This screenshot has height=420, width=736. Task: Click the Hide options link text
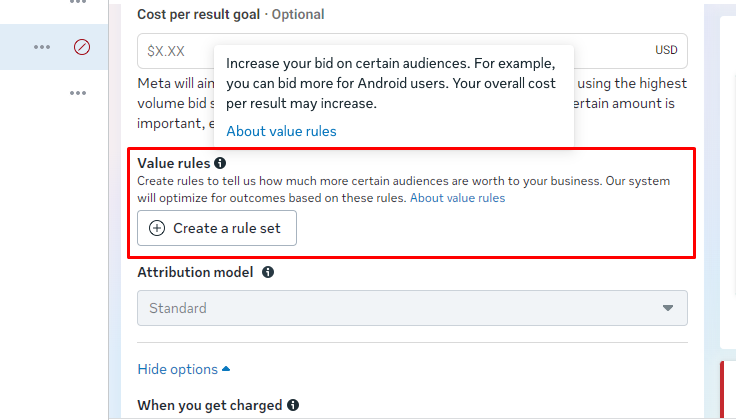177,369
